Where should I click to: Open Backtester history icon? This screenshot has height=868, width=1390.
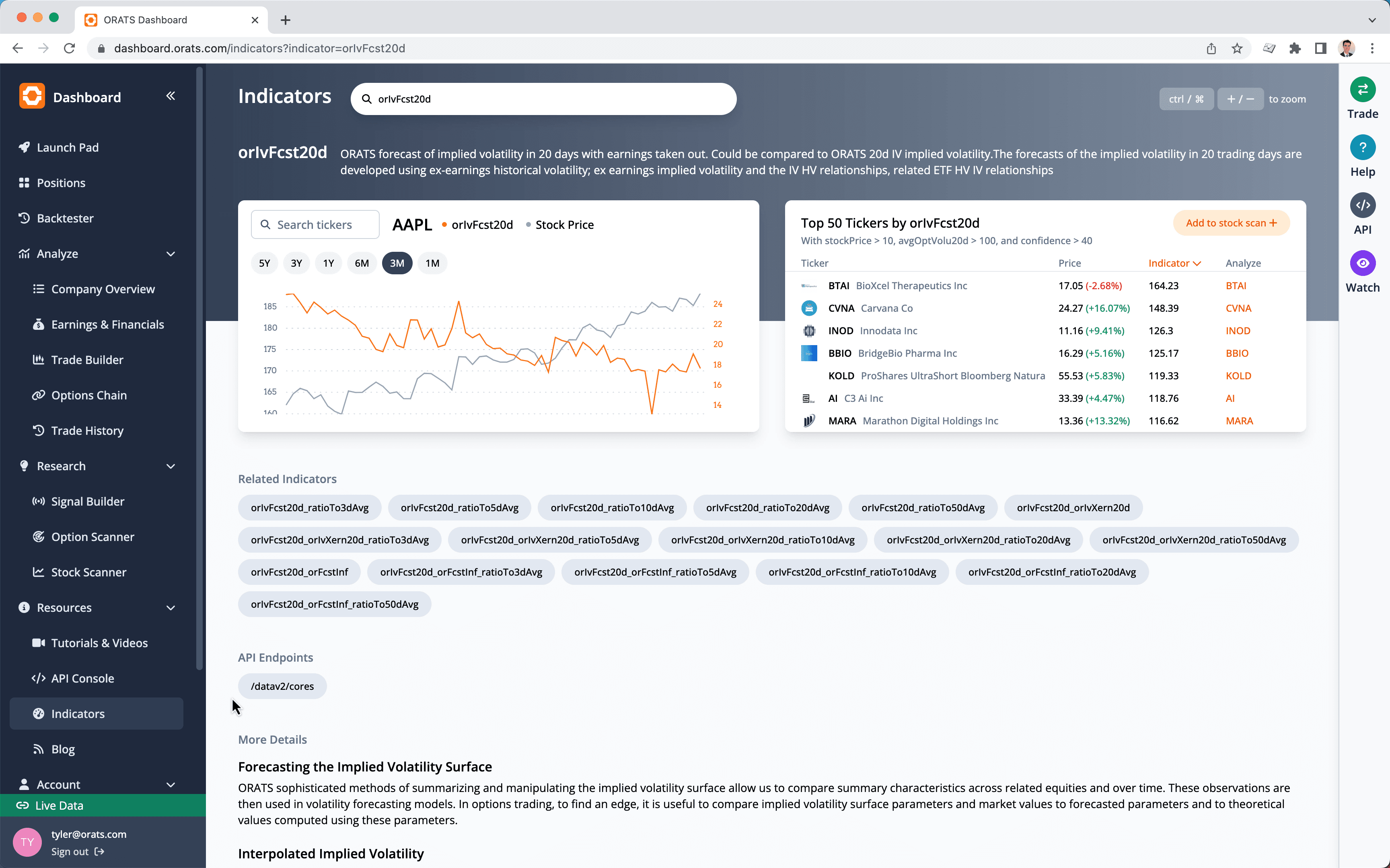(x=24, y=218)
